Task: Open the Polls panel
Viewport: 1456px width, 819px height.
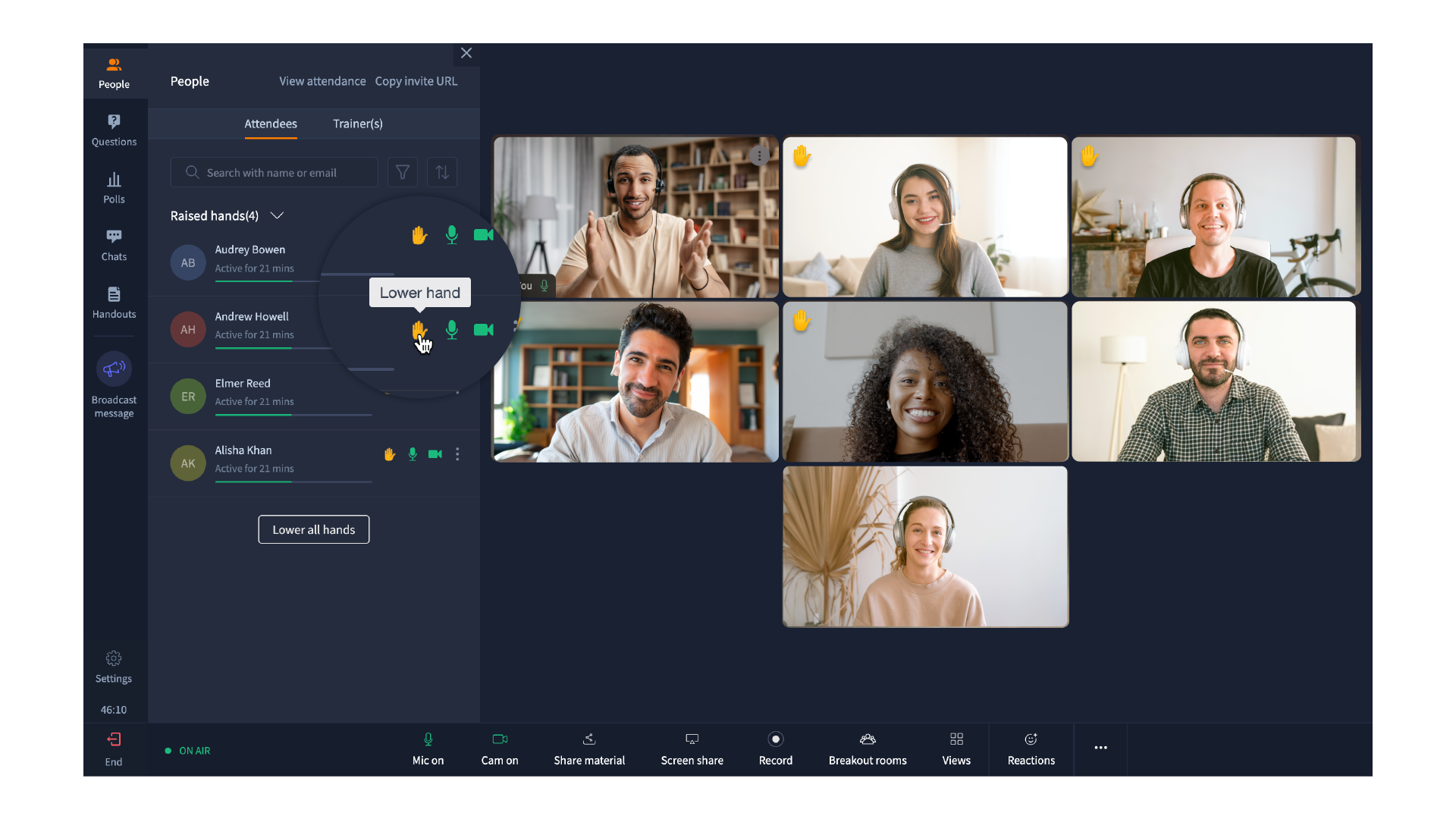Action: pos(114,188)
